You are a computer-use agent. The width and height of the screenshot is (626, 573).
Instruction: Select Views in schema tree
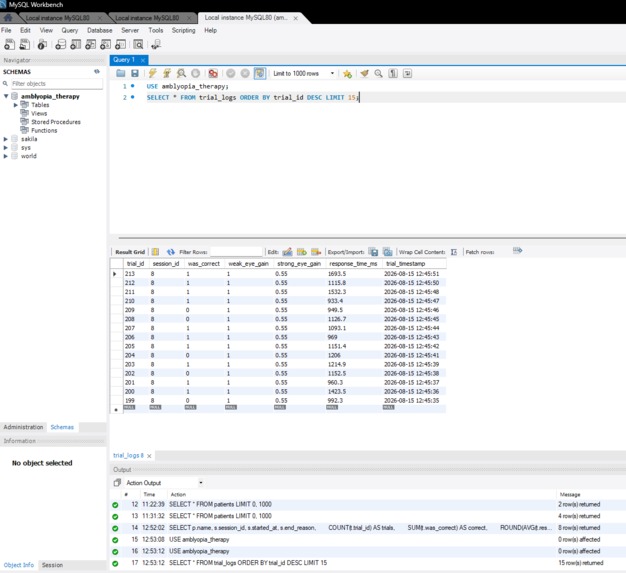pos(39,113)
